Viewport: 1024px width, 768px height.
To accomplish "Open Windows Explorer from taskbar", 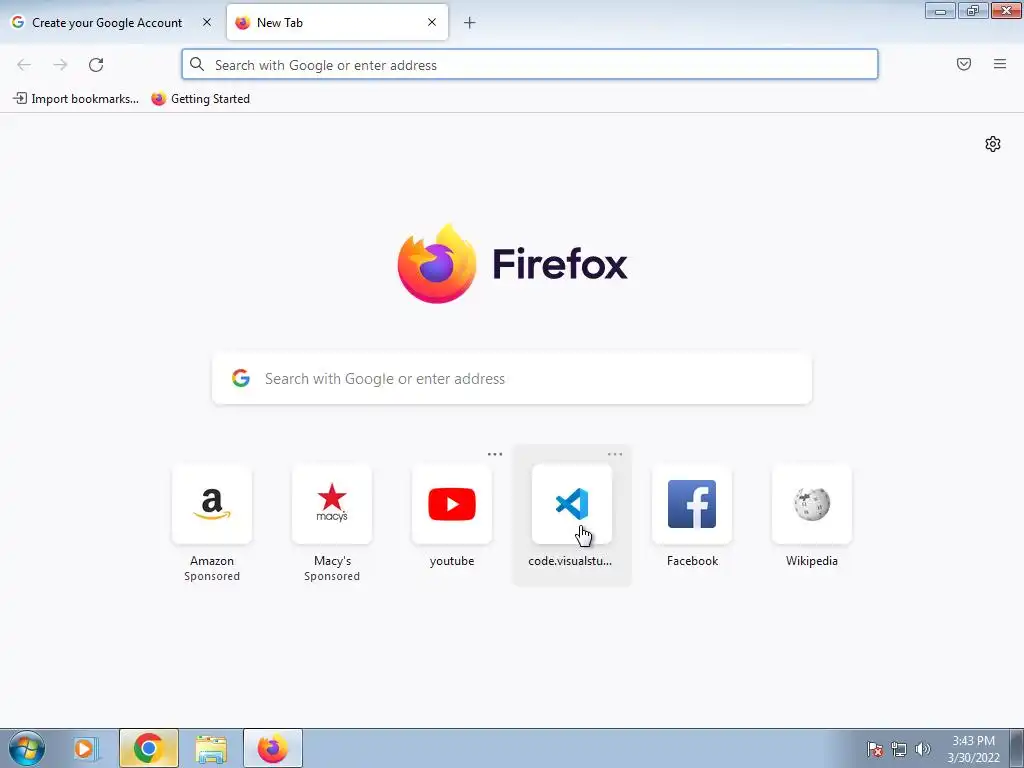I will coord(211,748).
